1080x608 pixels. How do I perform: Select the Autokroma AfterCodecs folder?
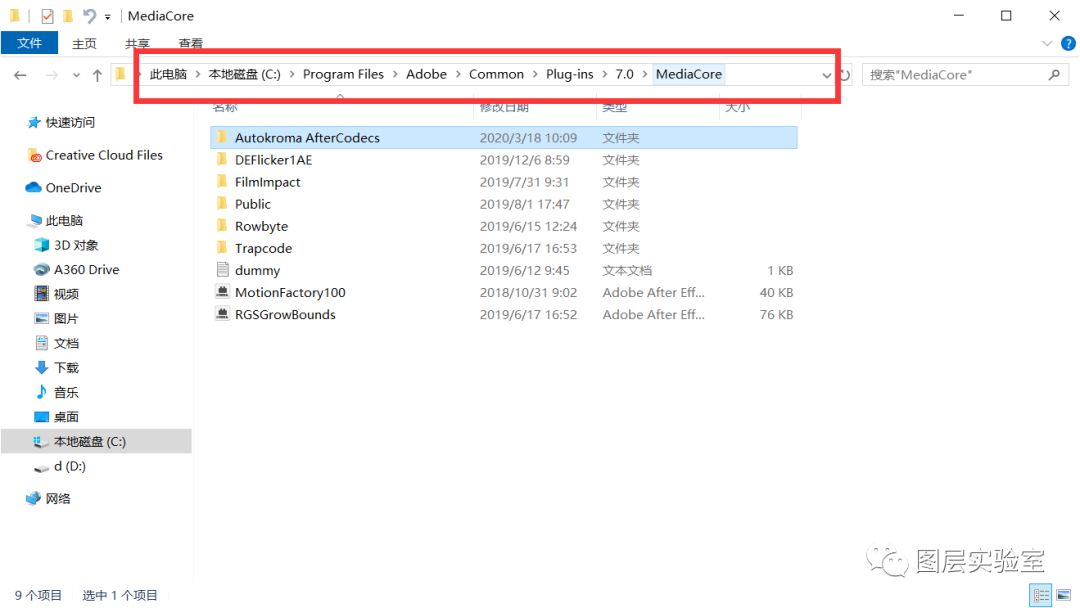coord(503,138)
